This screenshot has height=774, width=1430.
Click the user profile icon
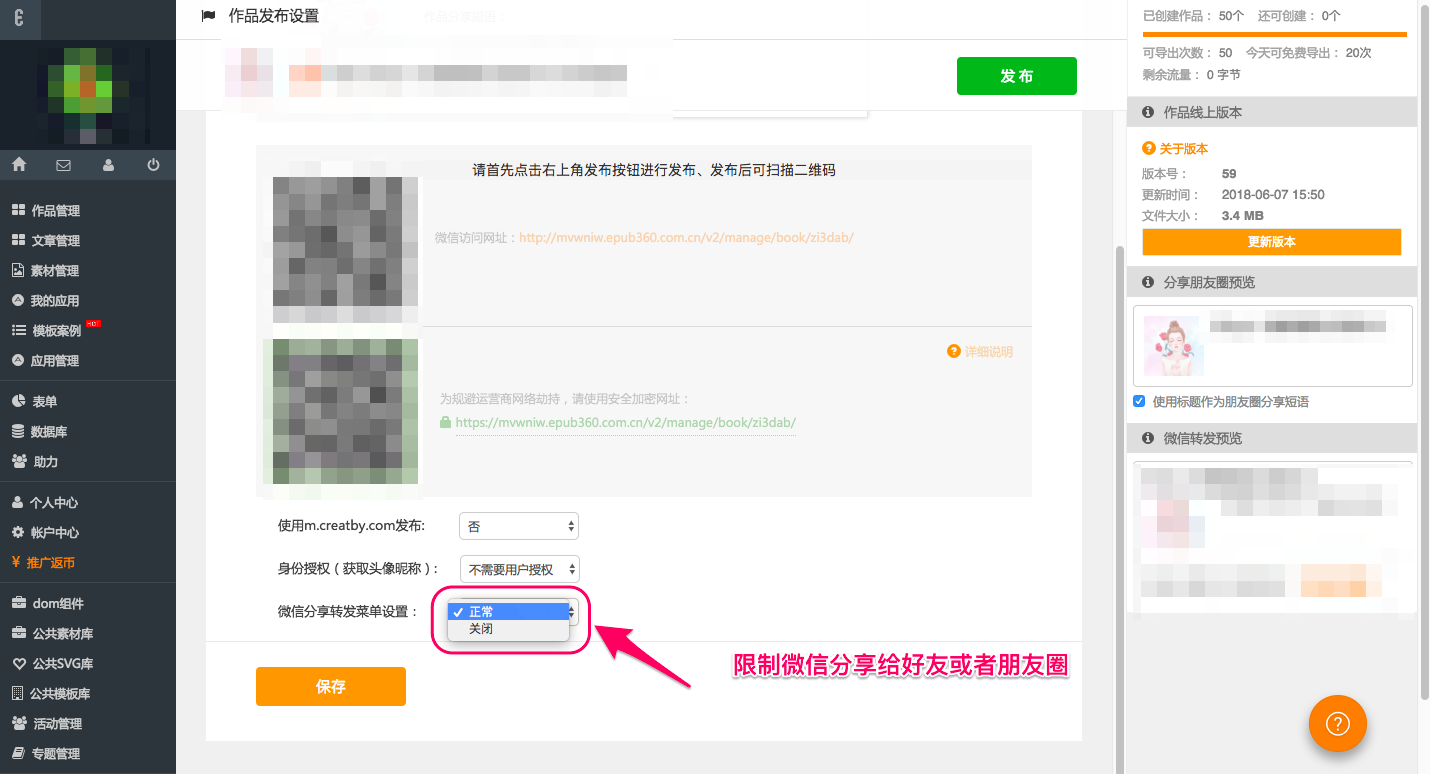(x=108, y=165)
